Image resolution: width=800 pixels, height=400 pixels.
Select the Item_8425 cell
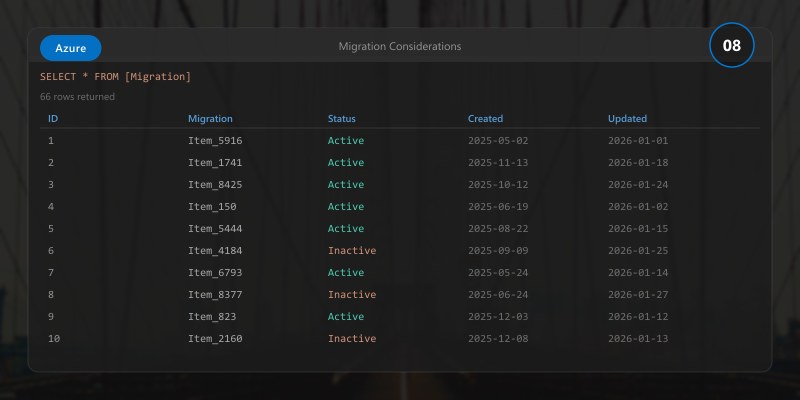[x=215, y=184]
